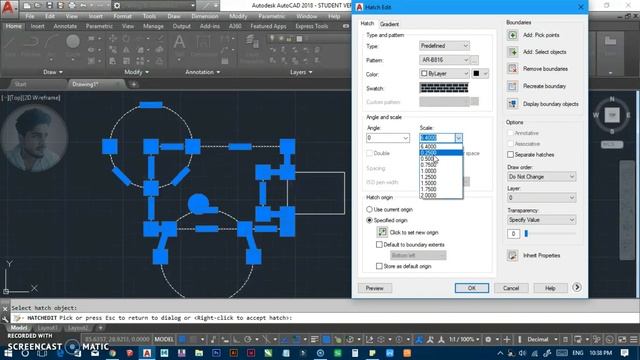Open AutoCAD application menu logo
This screenshot has height=360, width=640.
[x=9, y=8]
